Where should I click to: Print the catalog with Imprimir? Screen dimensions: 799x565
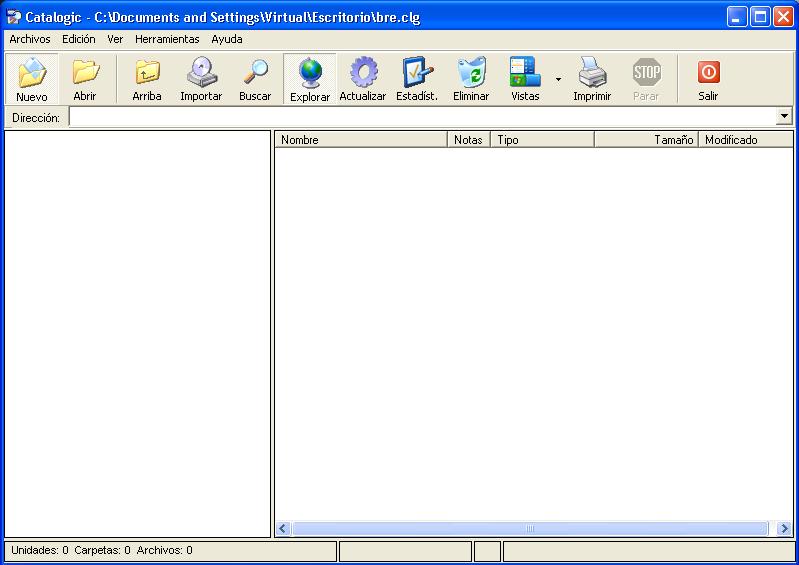(x=592, y=79)
